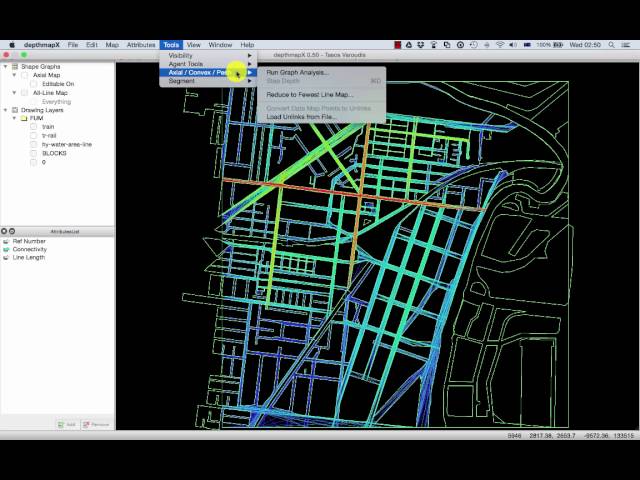Expand the Visibility submenu arrow
This screenshot has width=640, height=480.
click(250, 56)
